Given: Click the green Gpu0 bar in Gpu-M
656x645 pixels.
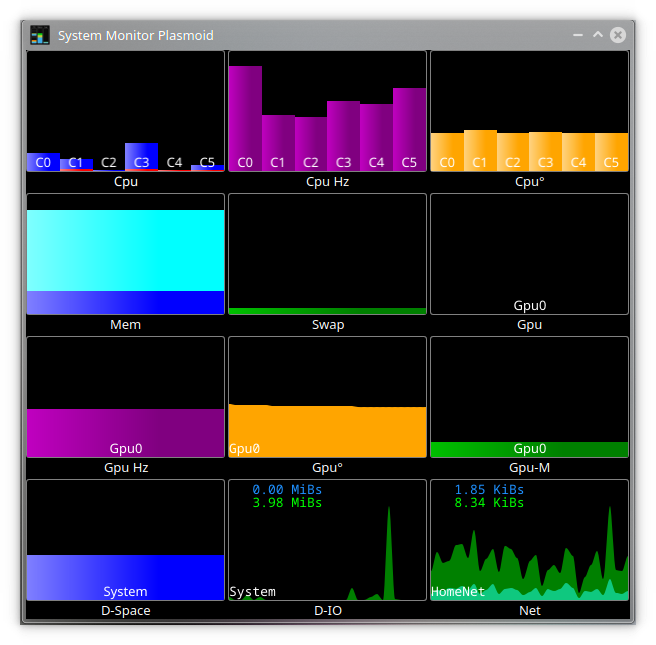Looking at the screenshot, I should point(530,449).
